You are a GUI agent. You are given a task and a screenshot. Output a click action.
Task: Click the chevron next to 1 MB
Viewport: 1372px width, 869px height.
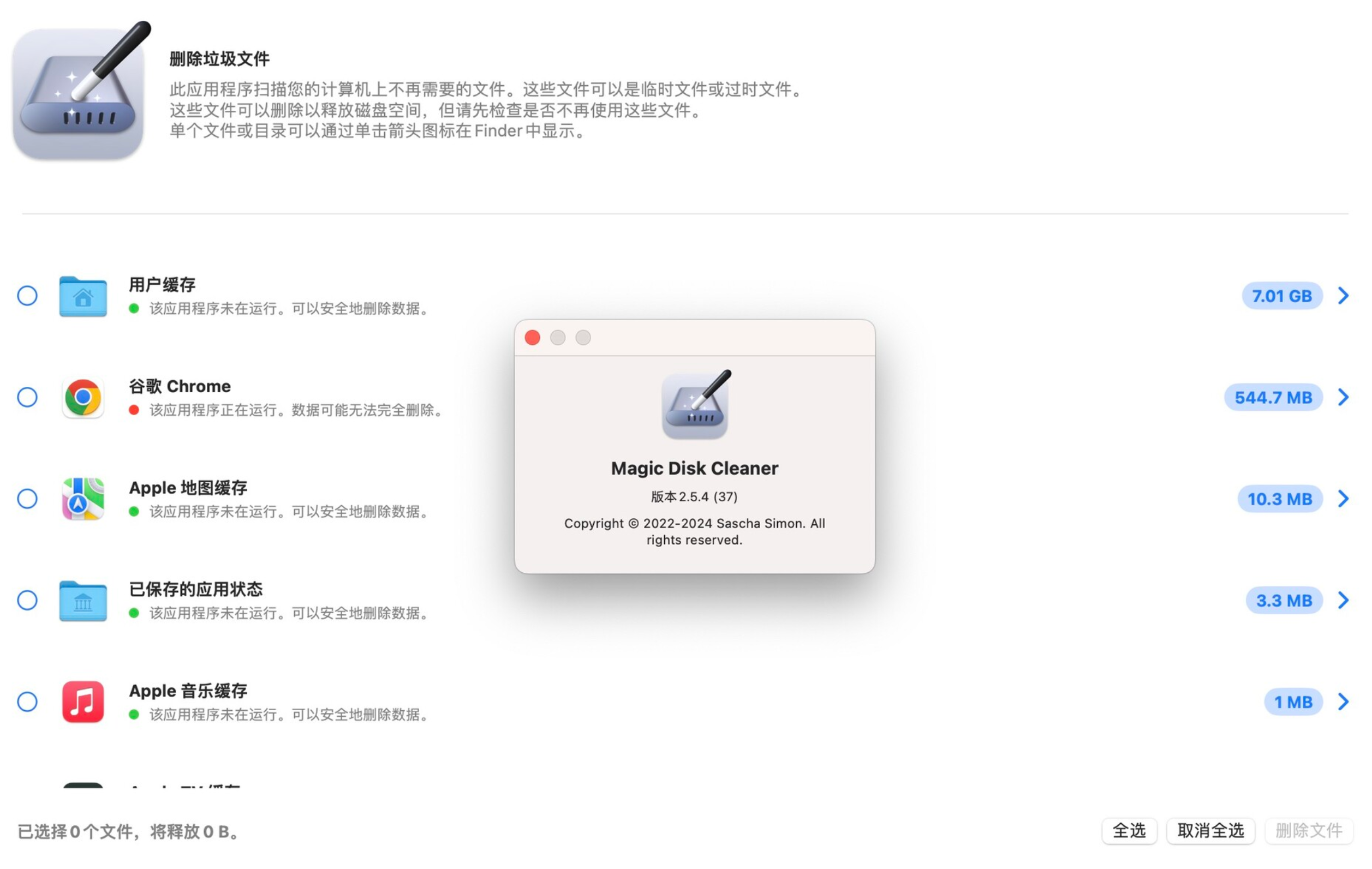tap(1344, 702)
